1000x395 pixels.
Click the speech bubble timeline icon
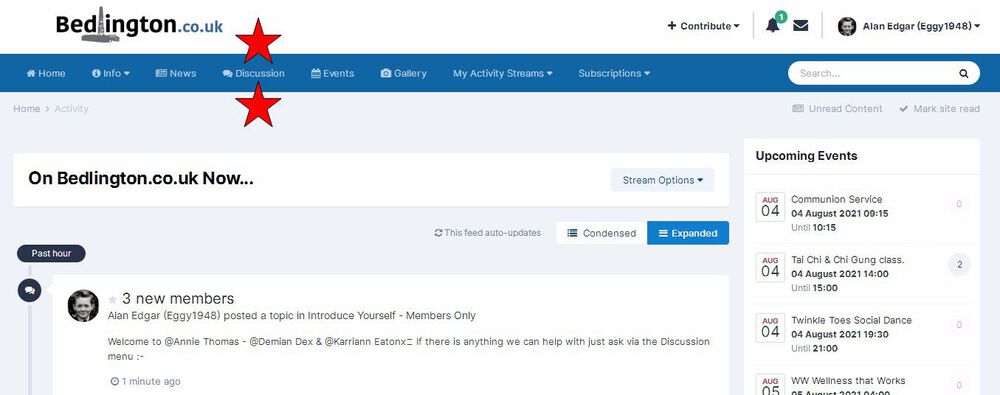pos(29,290)
